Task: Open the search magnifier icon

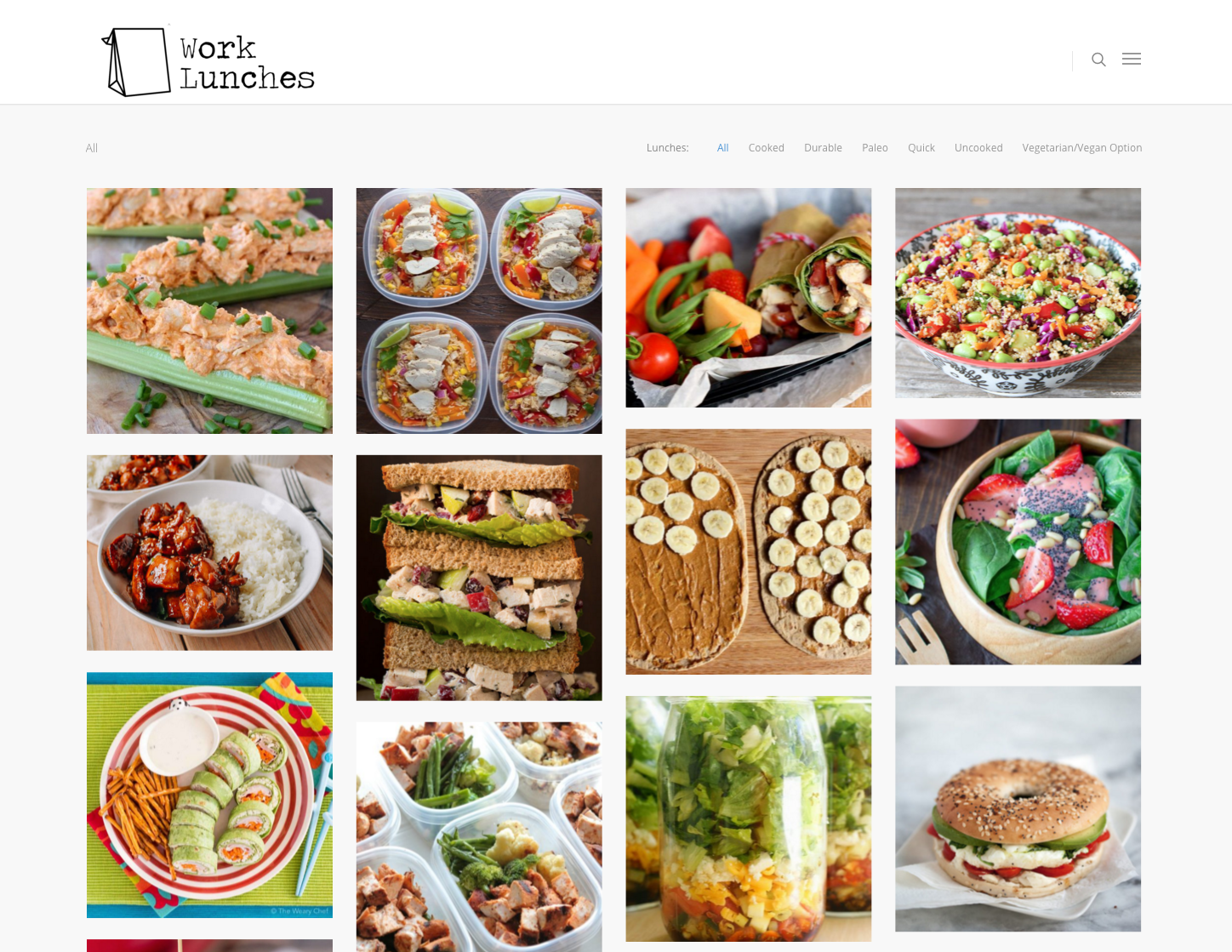Action: click(1098, 60)
